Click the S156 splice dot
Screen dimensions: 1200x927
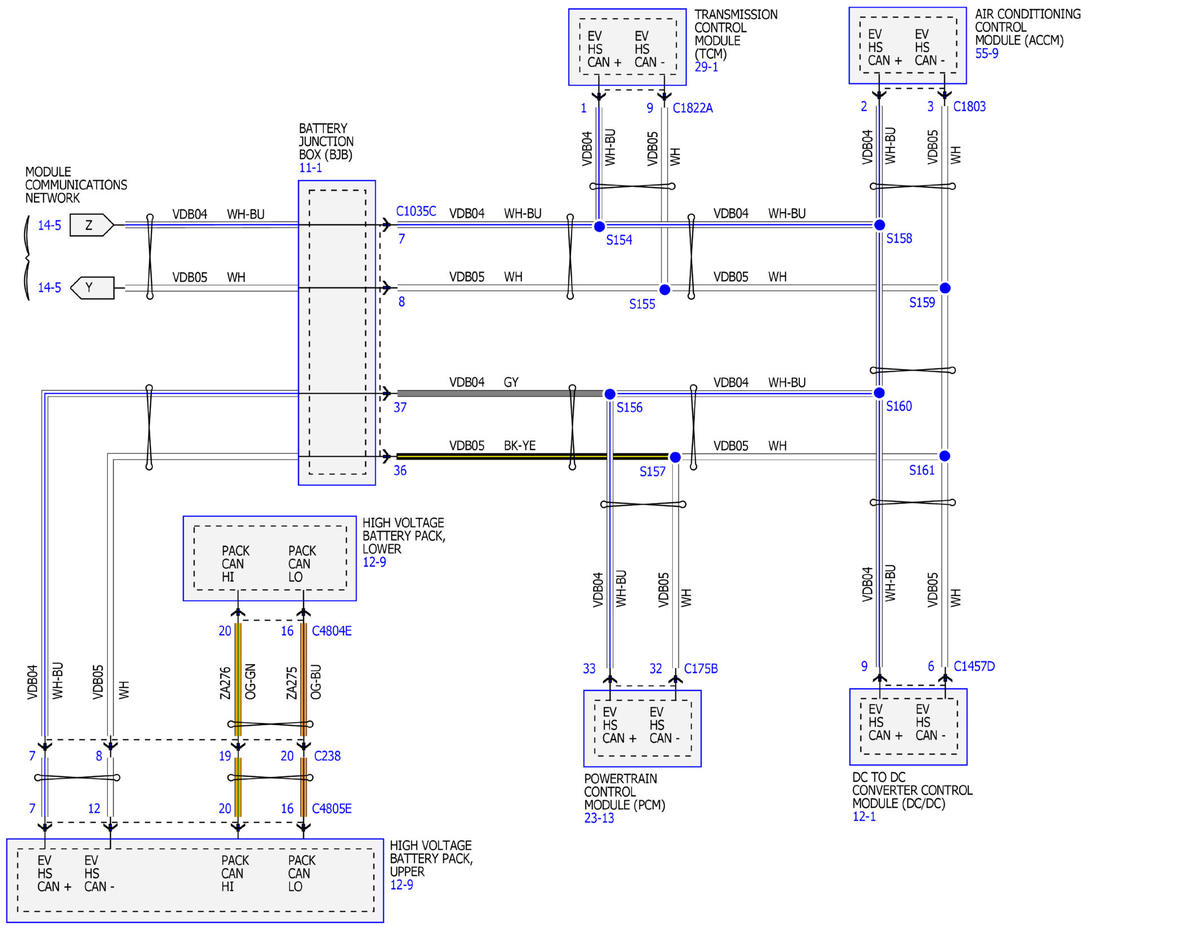[x=610, y=394]
